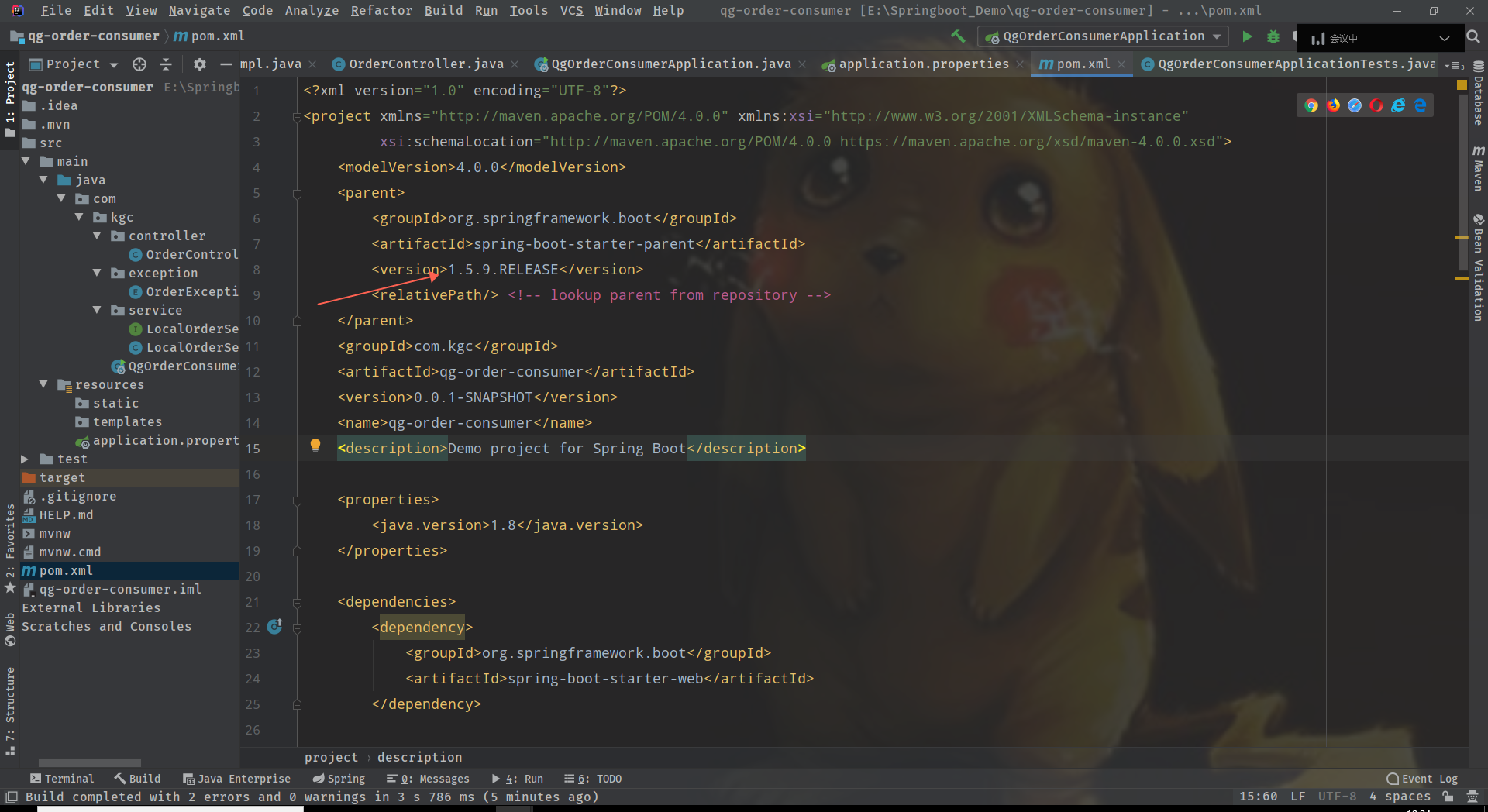Click the description breadcrumb below the editor
Viewport: 1488px width, 812px height.
coord(420,757)
